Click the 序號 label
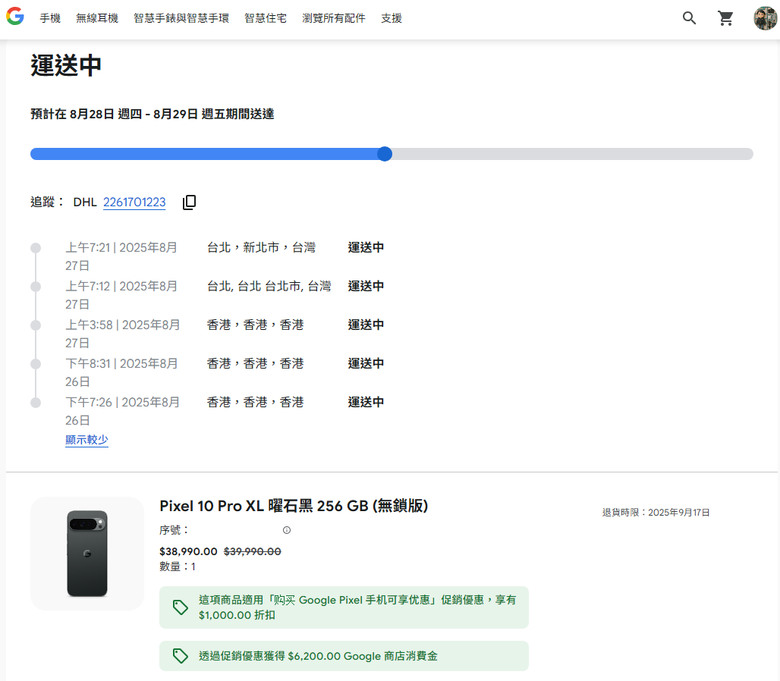This screenshot has height=681, width=780. click(174, 530)
